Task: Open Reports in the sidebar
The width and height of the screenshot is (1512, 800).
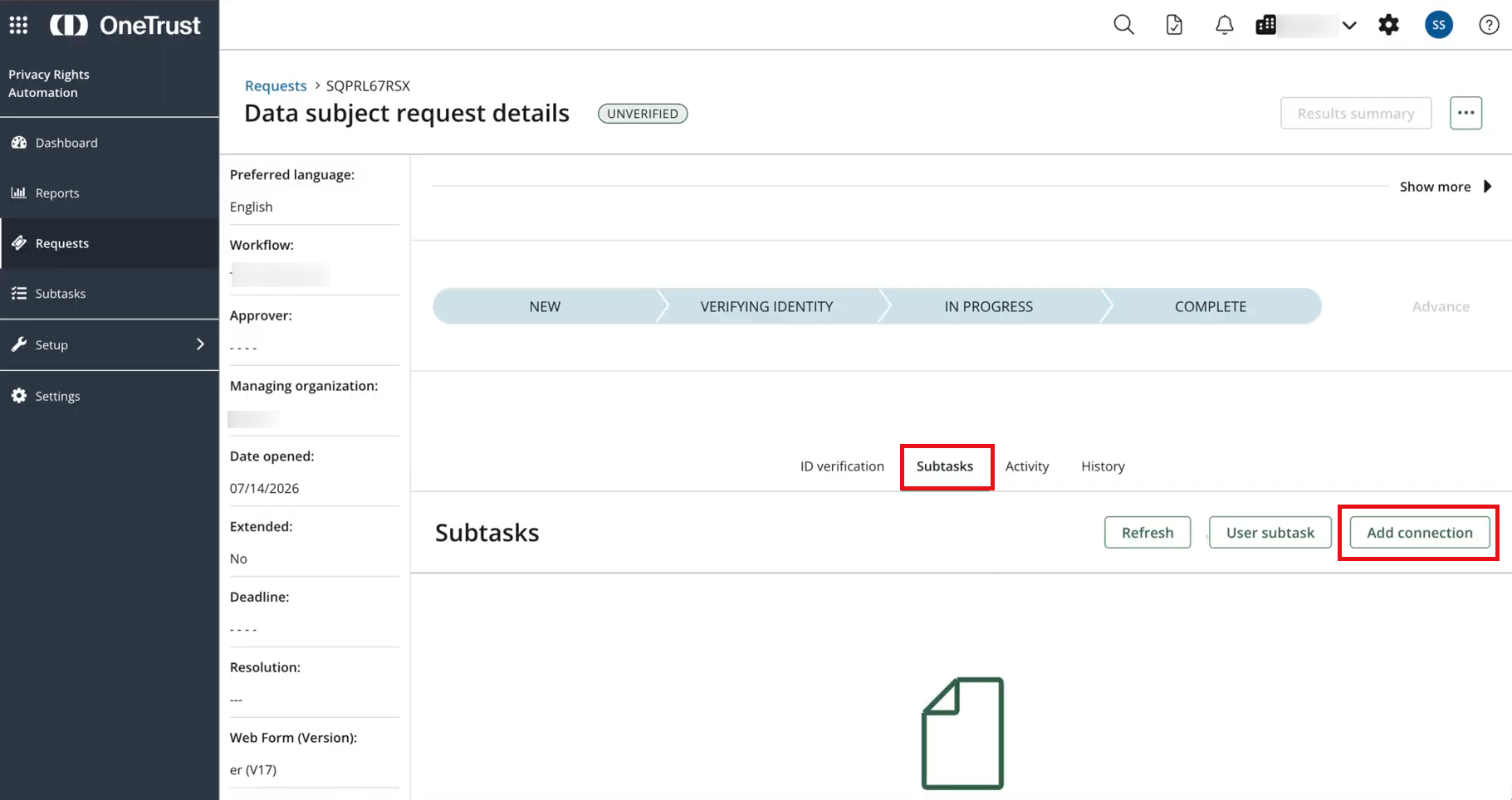Action: point(110,193)
